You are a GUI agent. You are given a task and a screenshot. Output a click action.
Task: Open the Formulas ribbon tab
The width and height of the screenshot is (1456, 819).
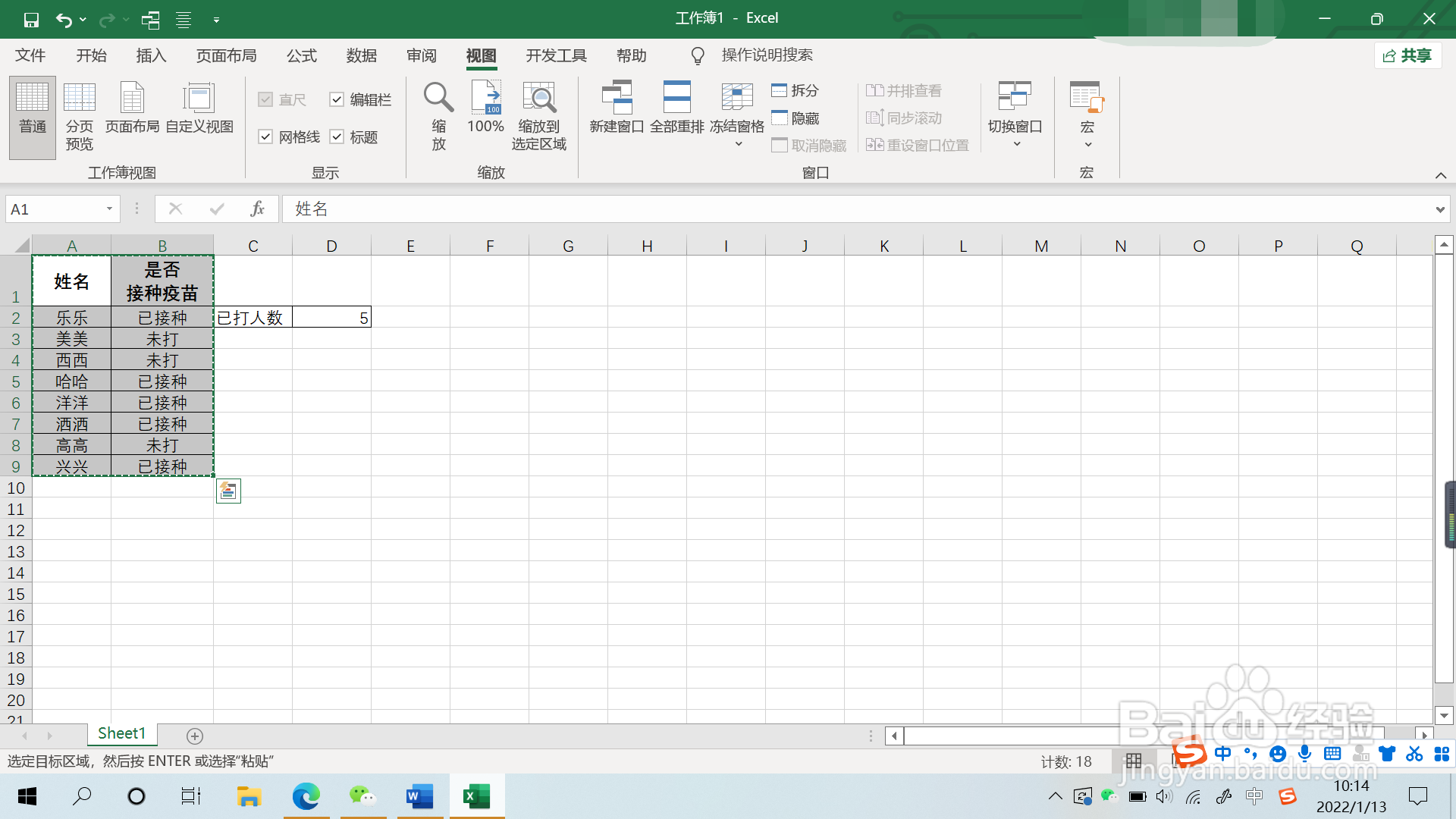coord(301,55)
